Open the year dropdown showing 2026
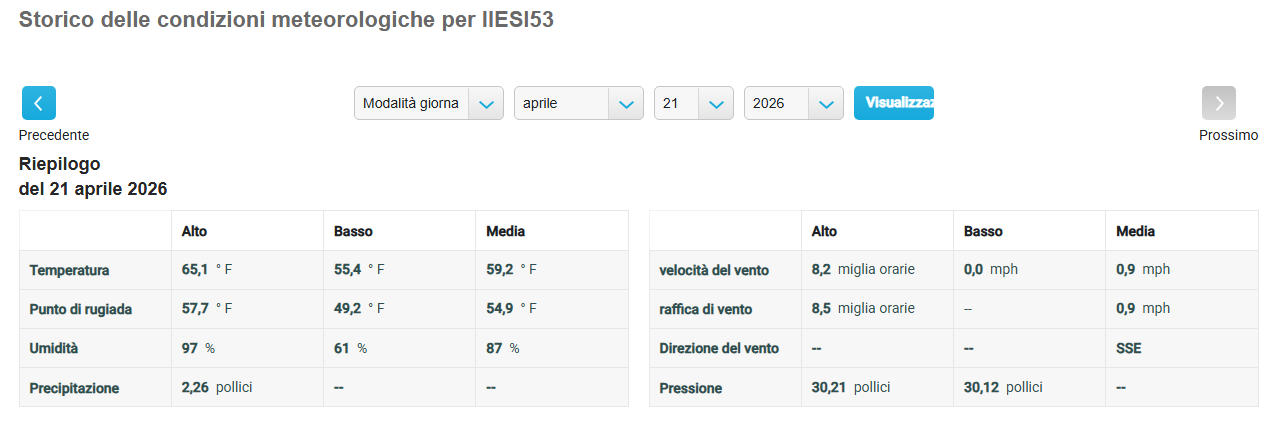The width and height of the screenshot is (1274, 436). [793, 103]
